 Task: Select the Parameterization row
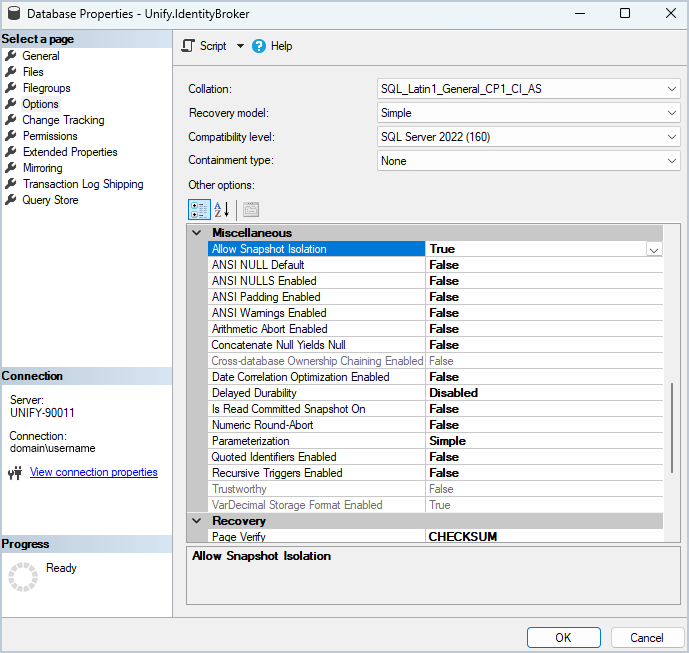(x=435, y=441)
